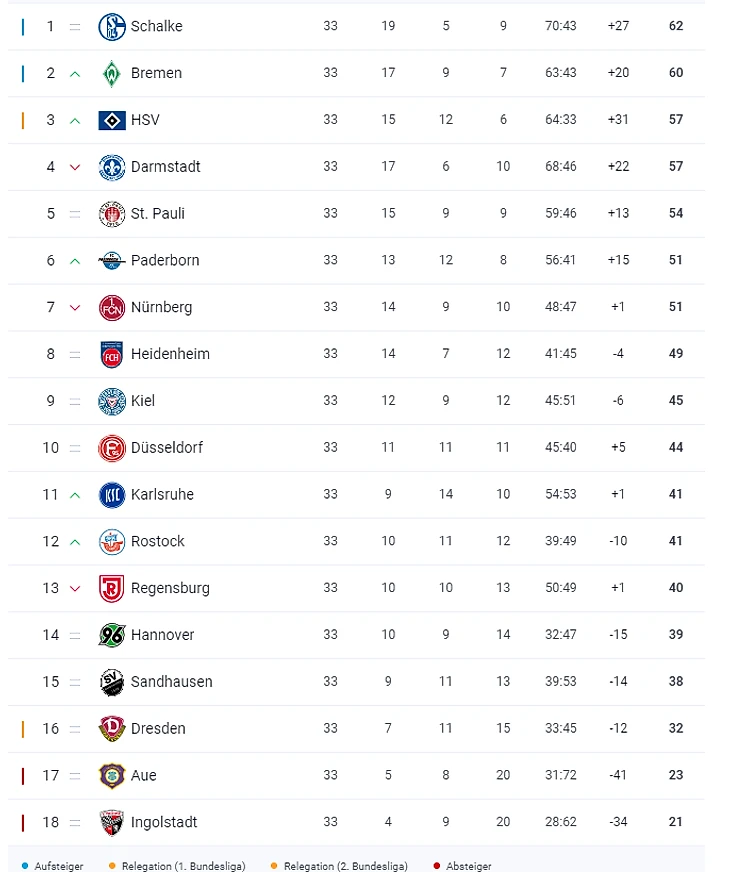Viewport: 730px width, 872px height.
Task: Click the Karlsruhe KSC logo
Action: pyautogui.click(x=112, y=494)
